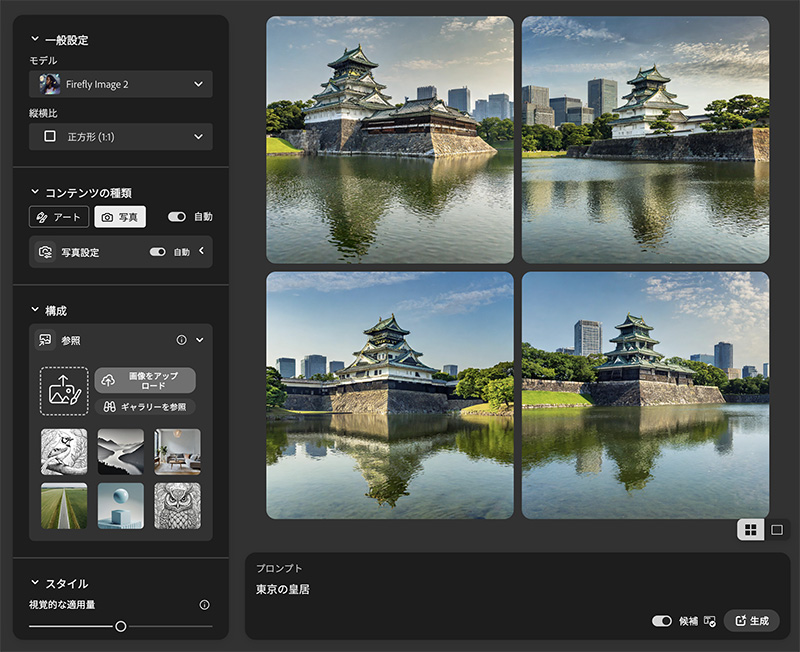Disable the 候補 suggestions toggle
This screenshot has height=652, width=800.
pyautogui.click(x=661, y=621)
